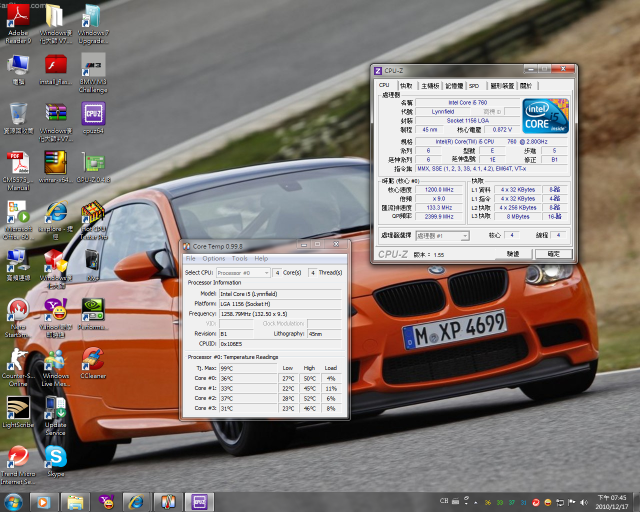
Task: Open the LightScribe desktop icon
Action: click(18, 412)
